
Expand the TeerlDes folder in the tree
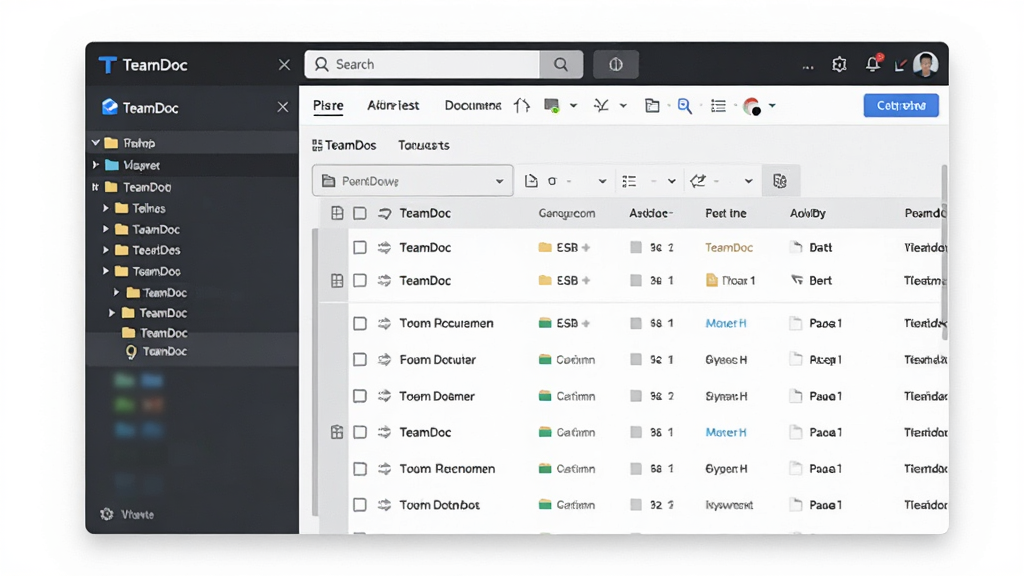pos(106,250)
